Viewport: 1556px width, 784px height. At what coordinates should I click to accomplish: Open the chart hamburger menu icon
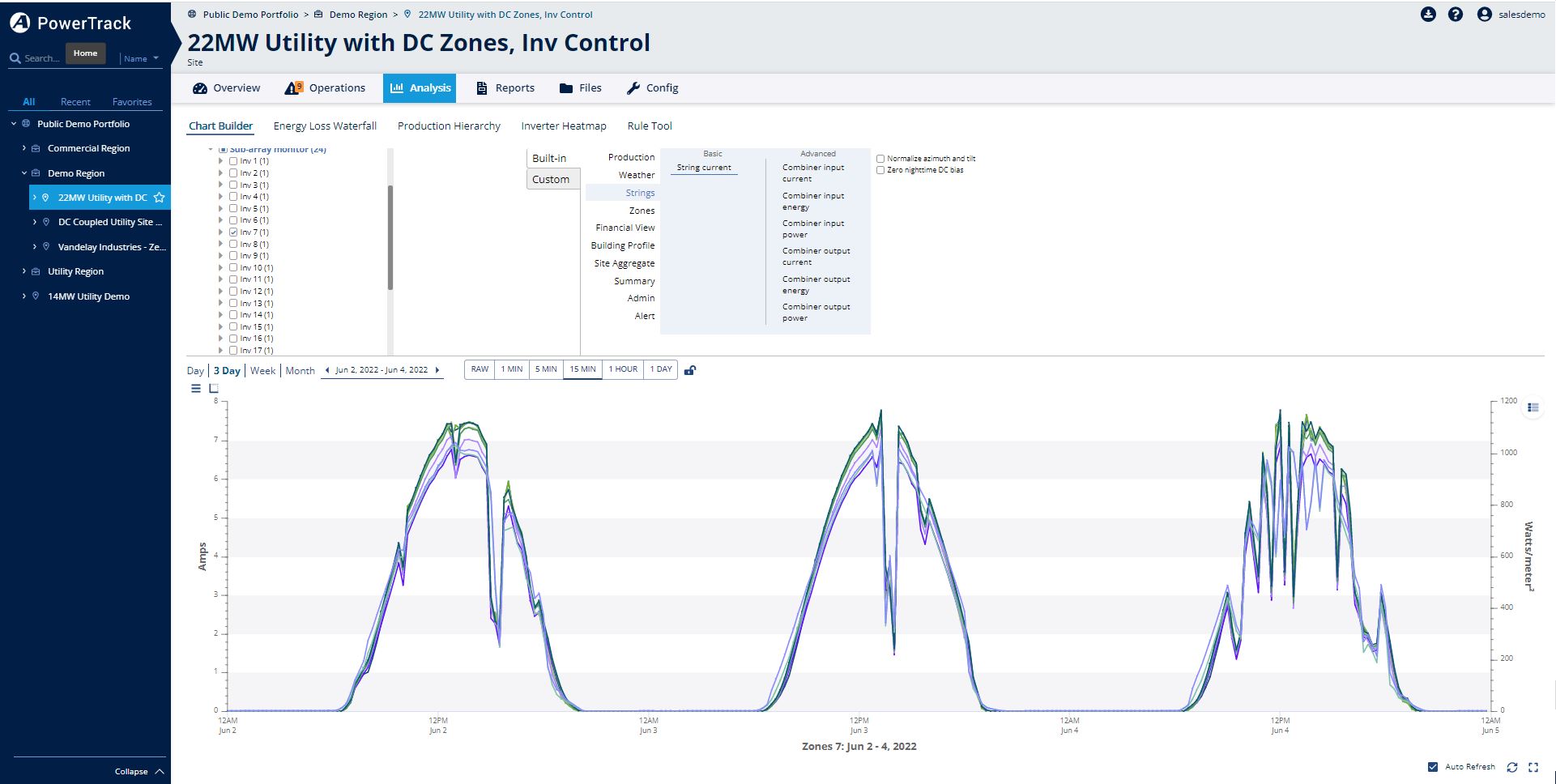pyautogui.click(x=195, y=389)
